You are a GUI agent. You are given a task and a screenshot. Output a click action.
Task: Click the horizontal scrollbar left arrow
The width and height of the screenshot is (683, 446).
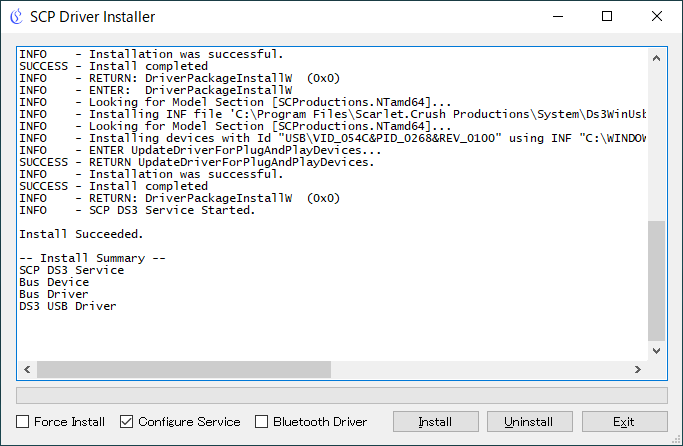pos(27,369)
